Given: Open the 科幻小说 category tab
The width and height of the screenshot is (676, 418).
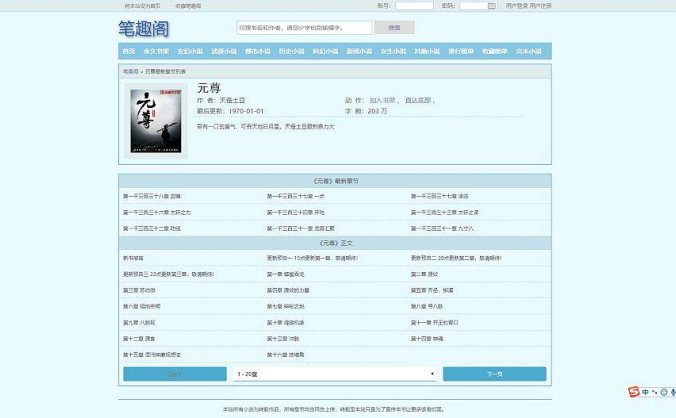Looking at the screenshot, I should [x=325, y=51].
